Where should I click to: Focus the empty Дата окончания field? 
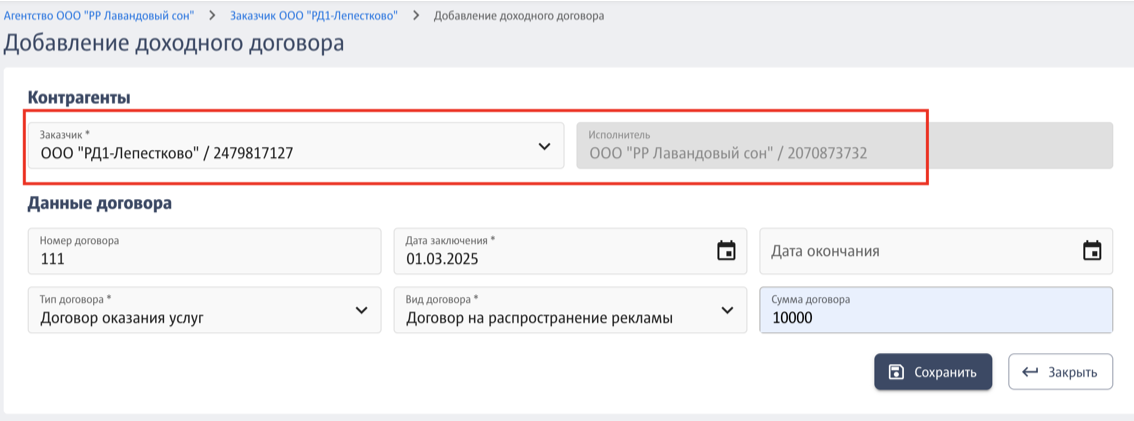(936, 251)
